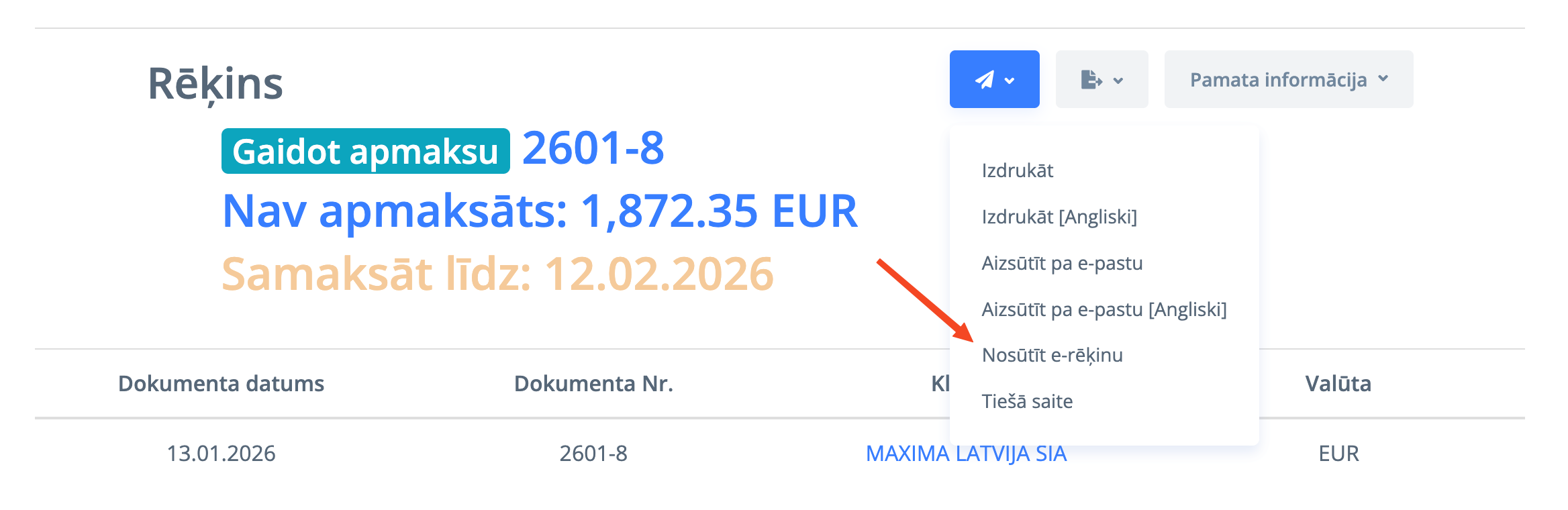This screenshot has height=510, width=1568.
Task: Click the Nav apmaksāts amount text
Action: pyautogui.click(x=540, y=211)
